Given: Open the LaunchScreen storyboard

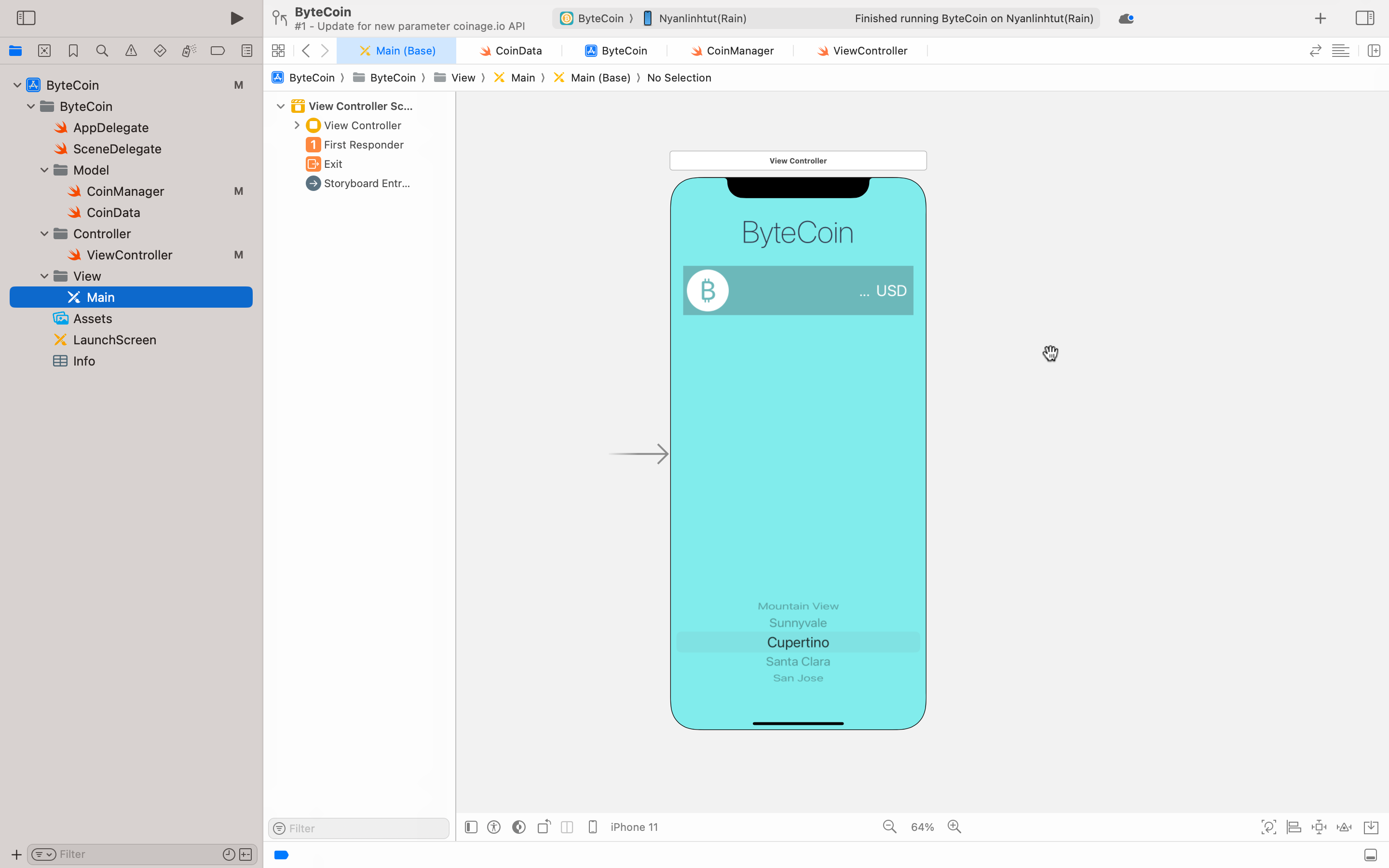Looking at the screenshot, I should click(114, 340).
